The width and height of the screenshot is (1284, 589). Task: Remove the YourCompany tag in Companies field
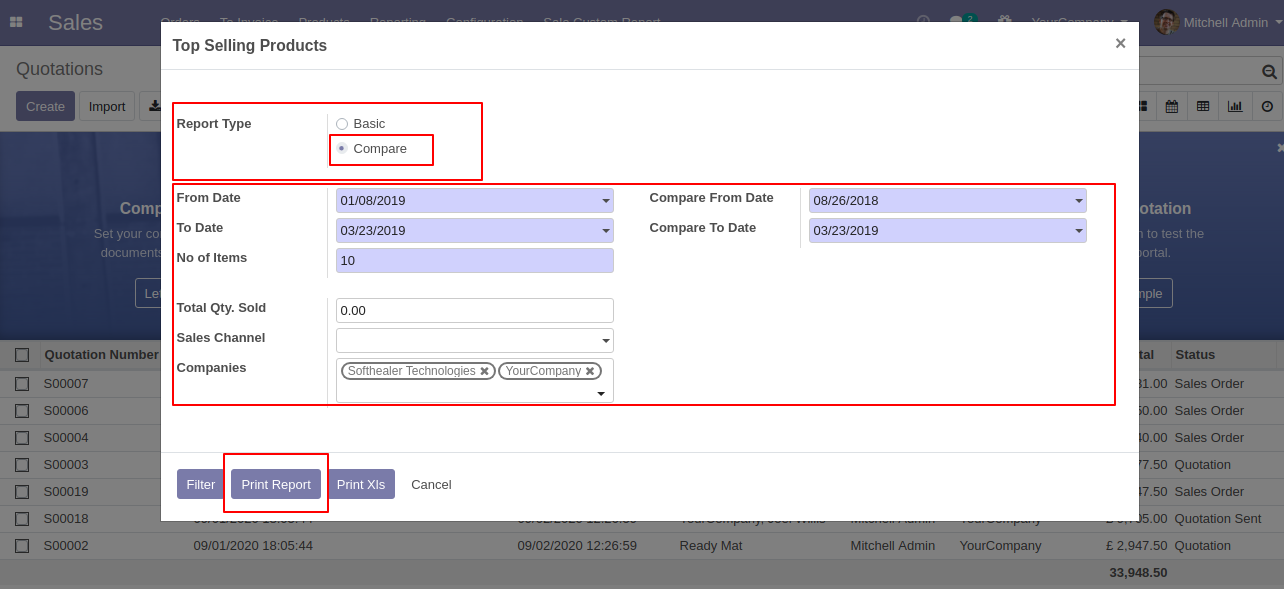[x=590, y=371]
